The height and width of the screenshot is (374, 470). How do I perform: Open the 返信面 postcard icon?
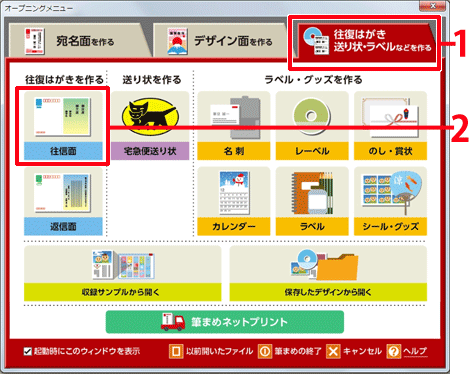[63, 193]
